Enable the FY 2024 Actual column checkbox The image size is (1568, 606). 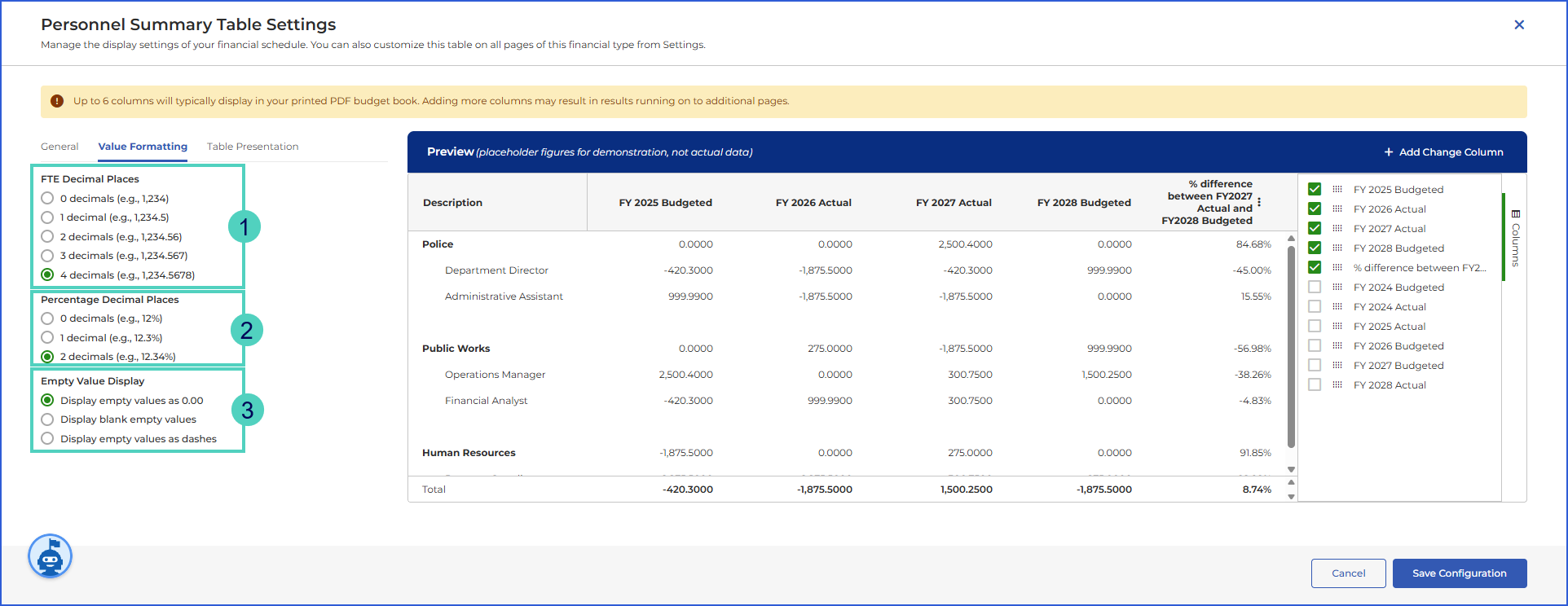click(x=1315, y=306)
